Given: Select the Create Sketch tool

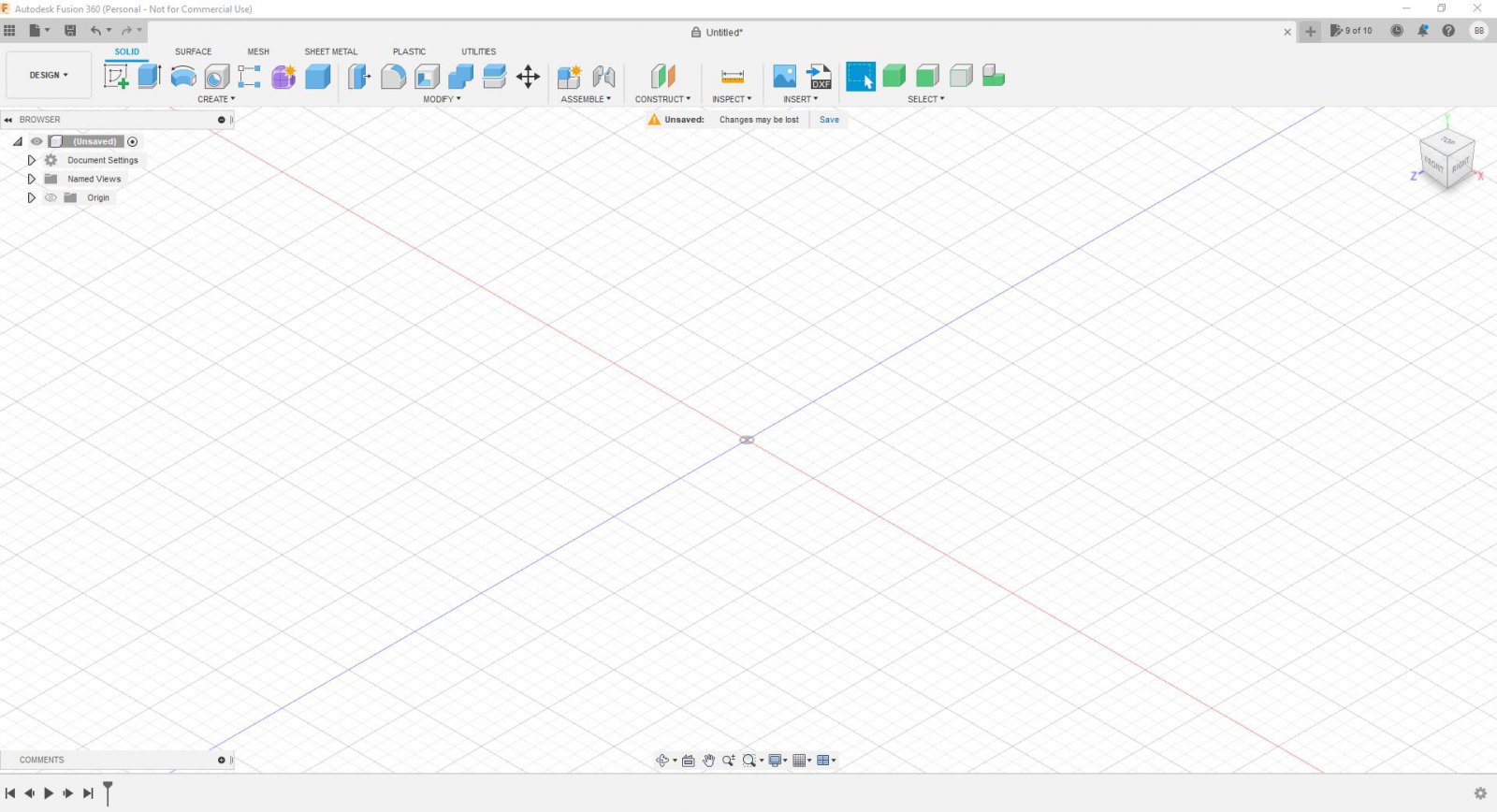Looking at the screenshot, I should tap(116, 77).
